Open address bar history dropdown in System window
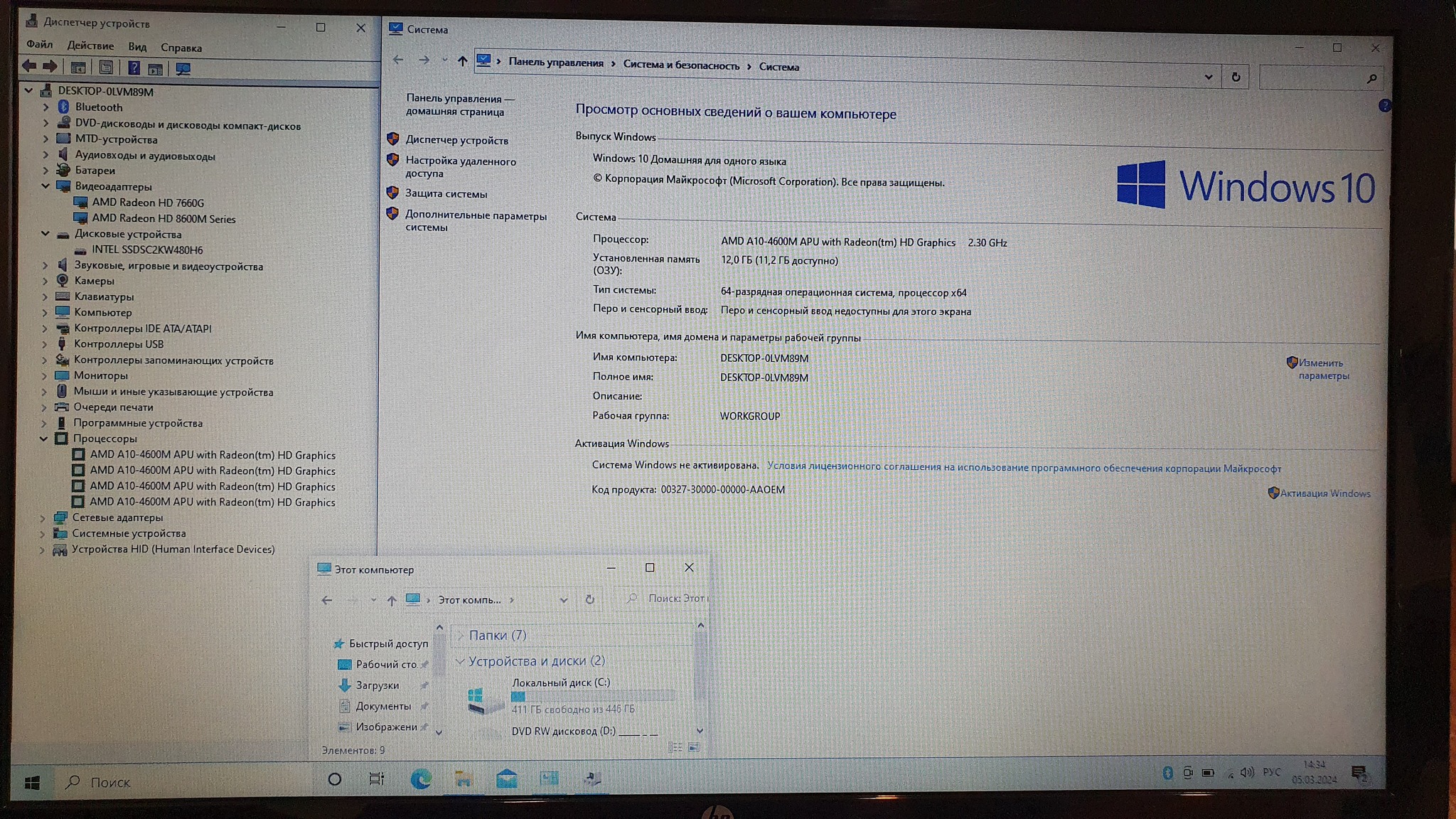The image size is (1456, 819). [1208, 77]
